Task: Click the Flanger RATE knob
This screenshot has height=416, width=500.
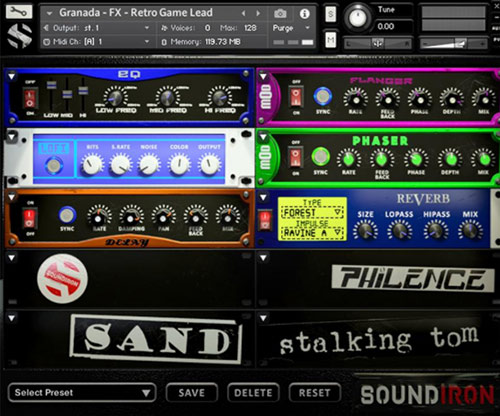Action: (356, 99)
